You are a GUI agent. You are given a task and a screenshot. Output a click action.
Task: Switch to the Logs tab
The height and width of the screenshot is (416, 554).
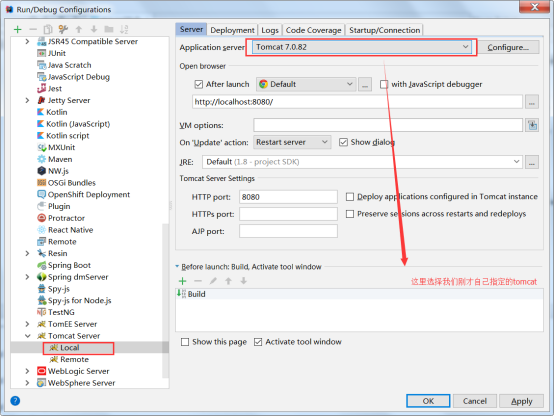click(x=270, y=30)
